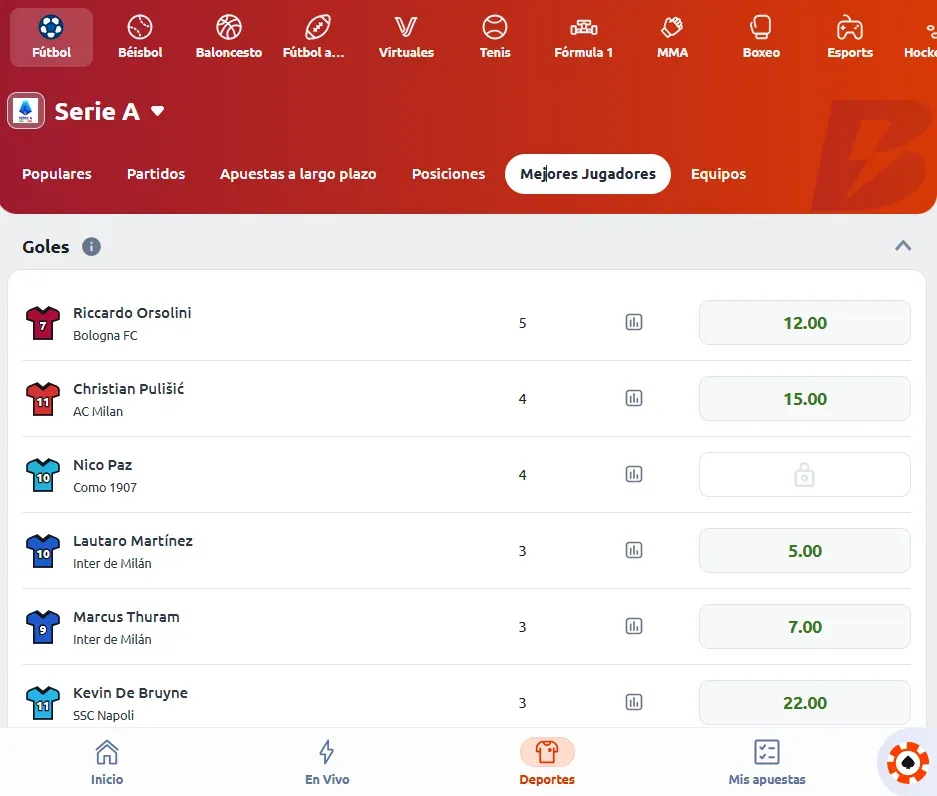Expand the Serie A league dropdown

(x=157, y=111)
